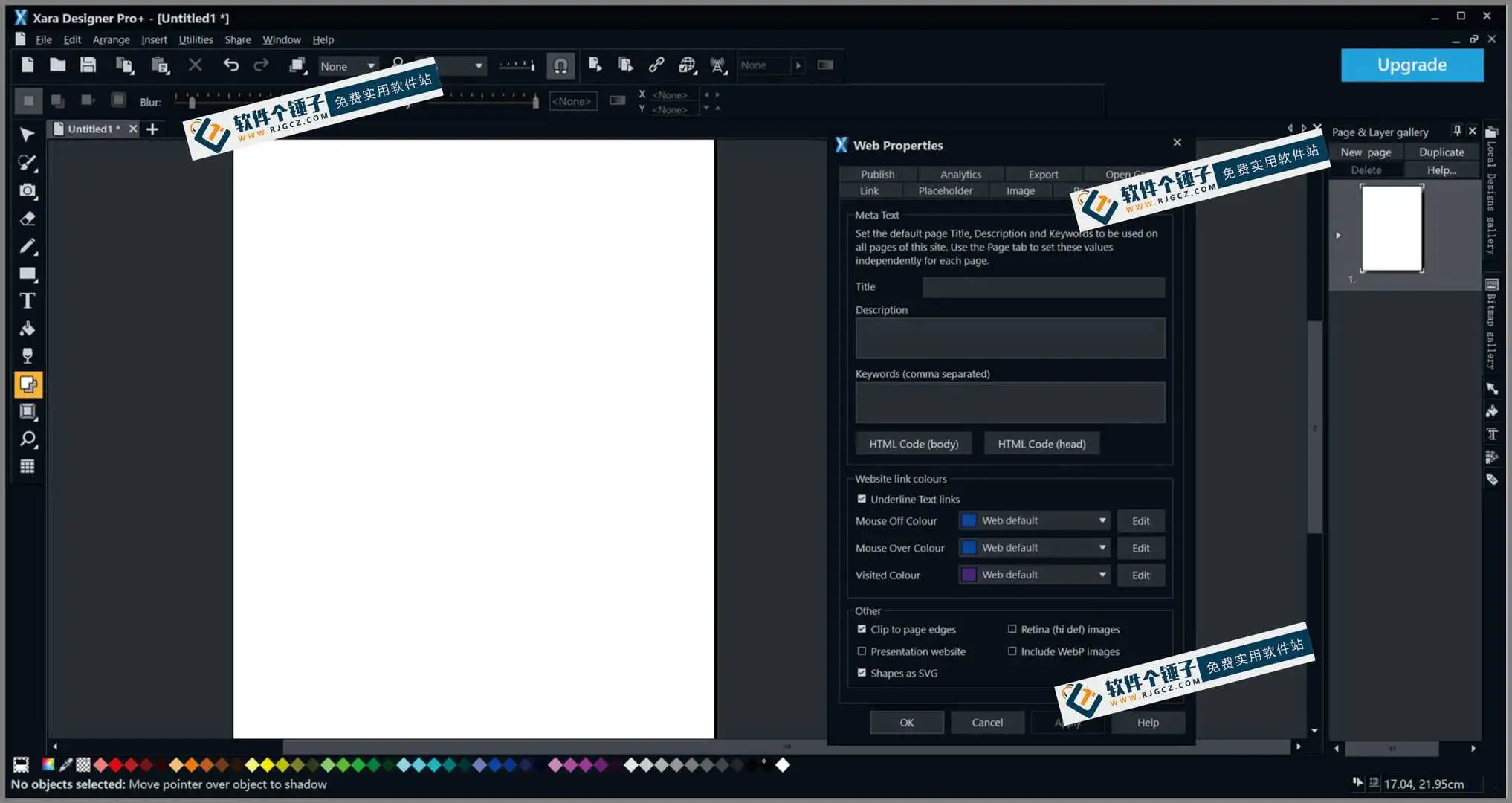Open the Arrange menu

pyautogui.click(x=111, y=39)
